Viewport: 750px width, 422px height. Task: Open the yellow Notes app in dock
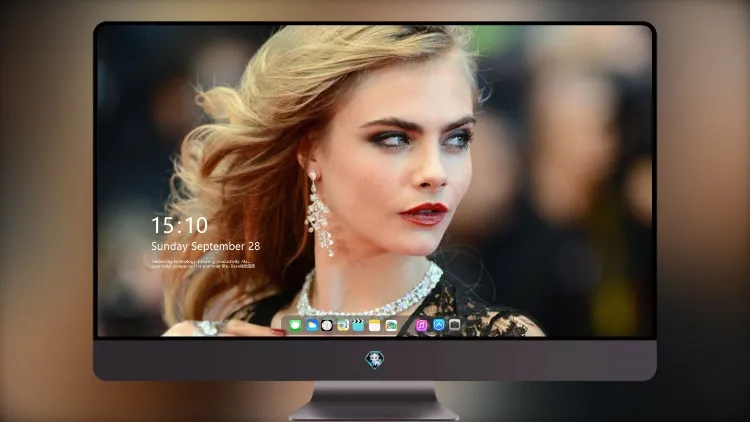click(375, 325)
